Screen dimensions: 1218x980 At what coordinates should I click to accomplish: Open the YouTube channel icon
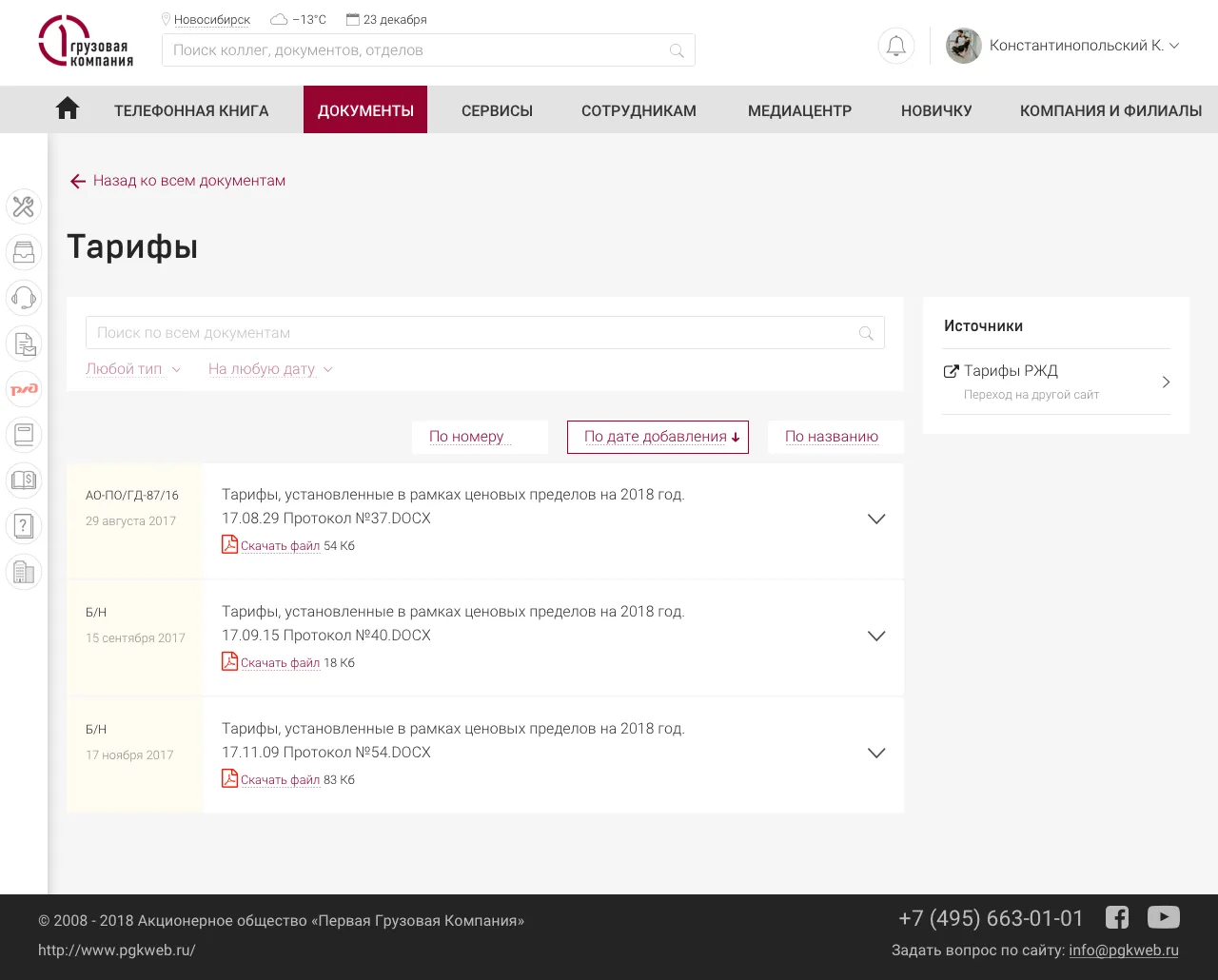point(1164,917)
